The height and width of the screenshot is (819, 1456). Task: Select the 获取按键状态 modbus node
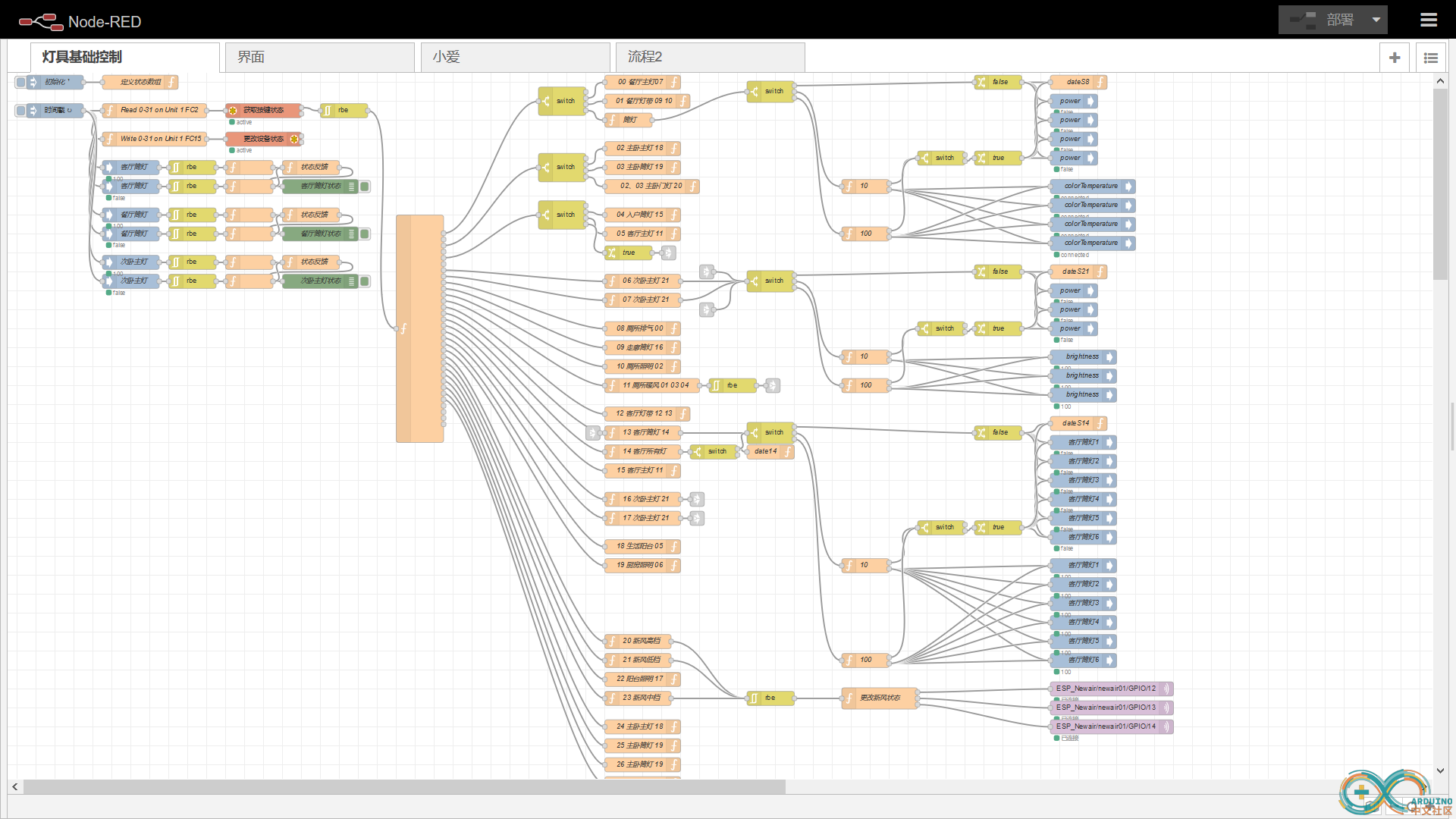coord(263,111)
